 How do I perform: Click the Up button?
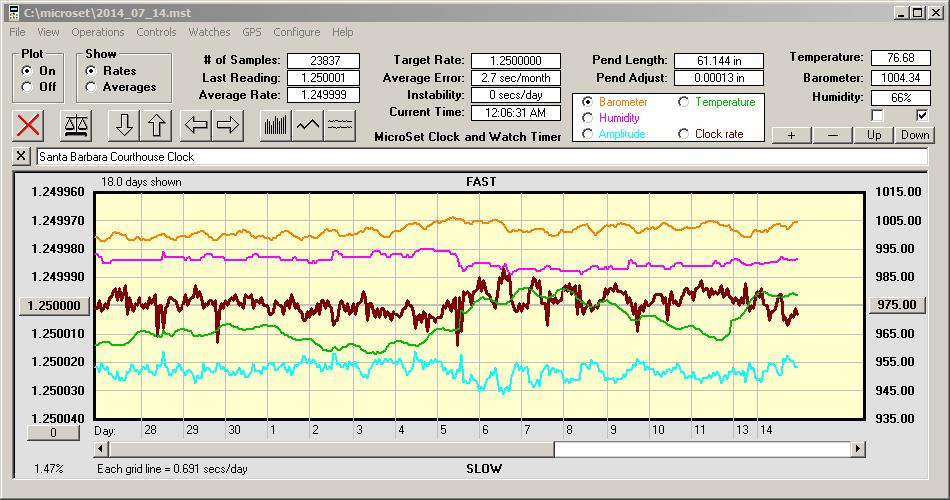point(874,135)
